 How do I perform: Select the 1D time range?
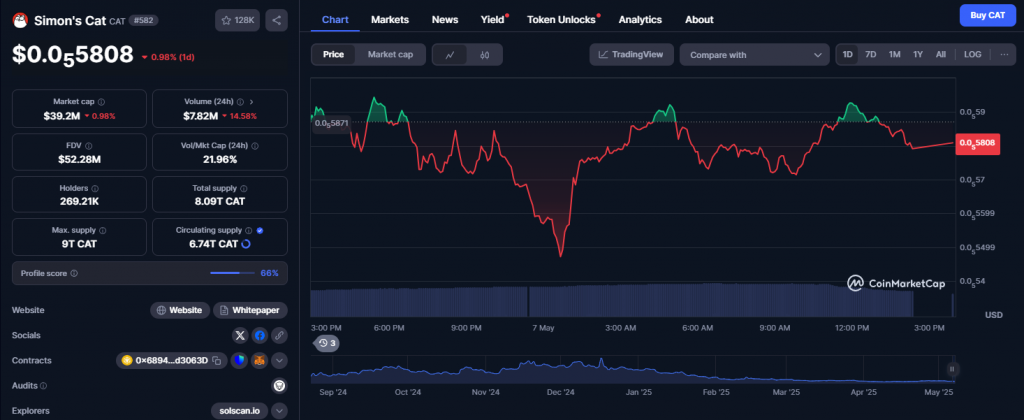(x=848, y=55)
